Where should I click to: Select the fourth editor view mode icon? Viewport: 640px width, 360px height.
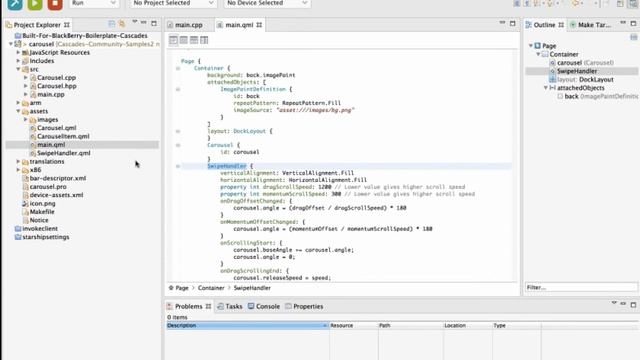point(204,40)
